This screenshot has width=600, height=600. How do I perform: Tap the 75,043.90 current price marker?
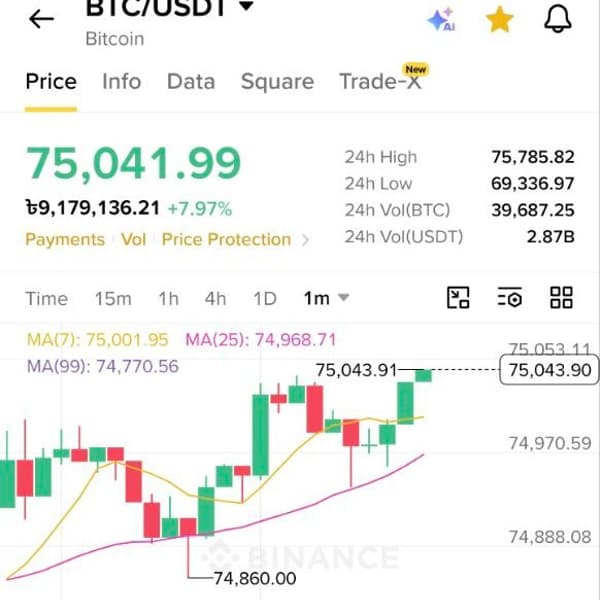coord(549,370)
